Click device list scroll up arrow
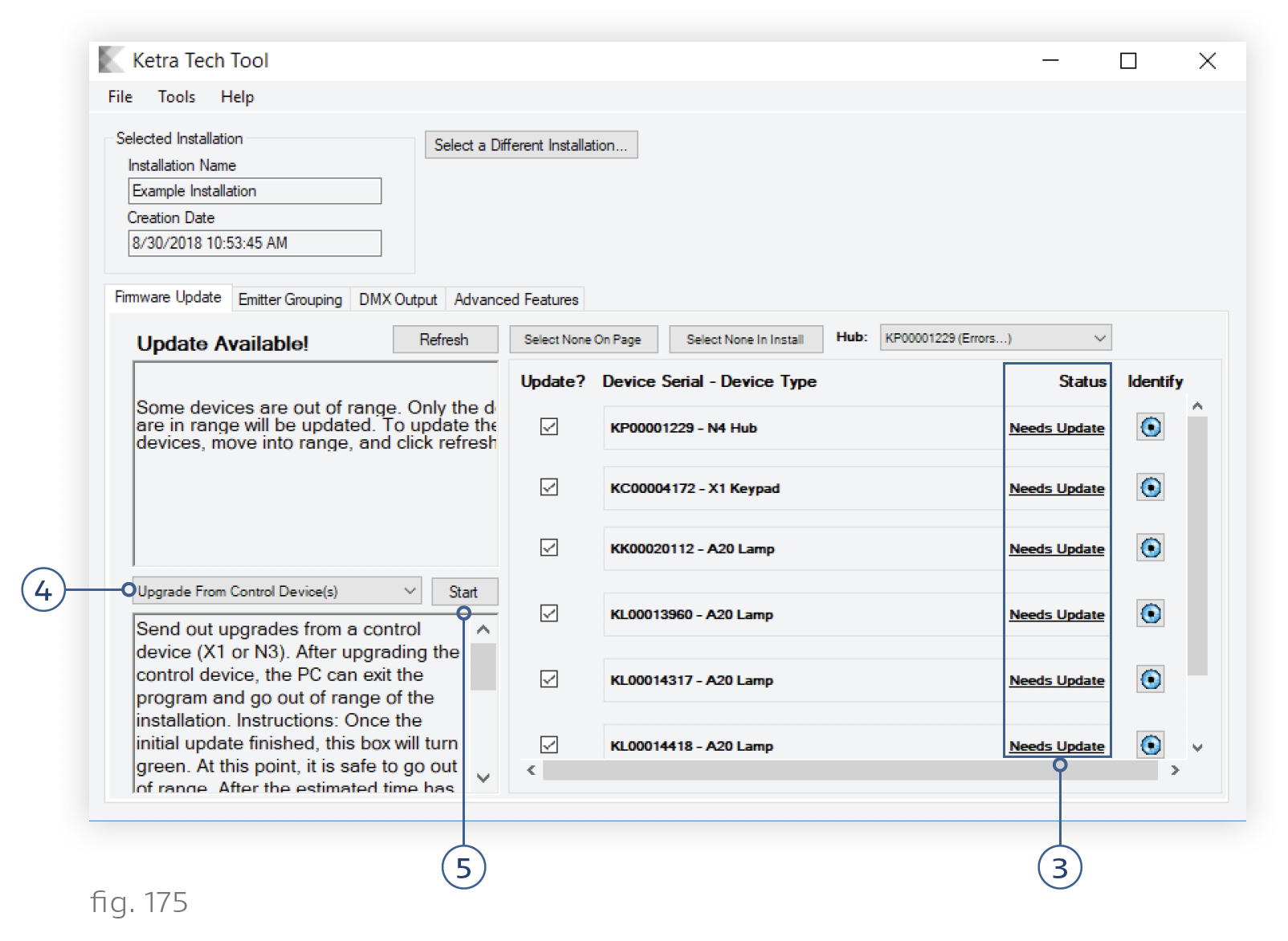 [1197, 406]
